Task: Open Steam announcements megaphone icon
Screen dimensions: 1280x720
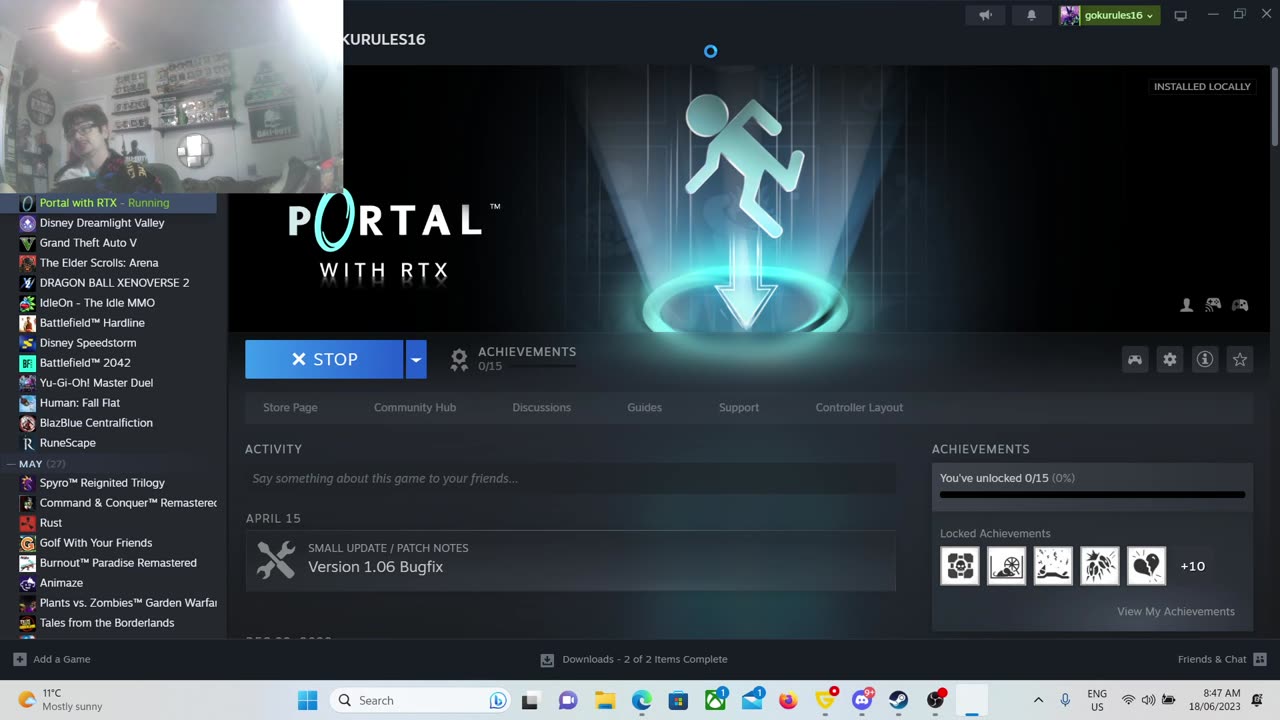Action: (985, 15)
